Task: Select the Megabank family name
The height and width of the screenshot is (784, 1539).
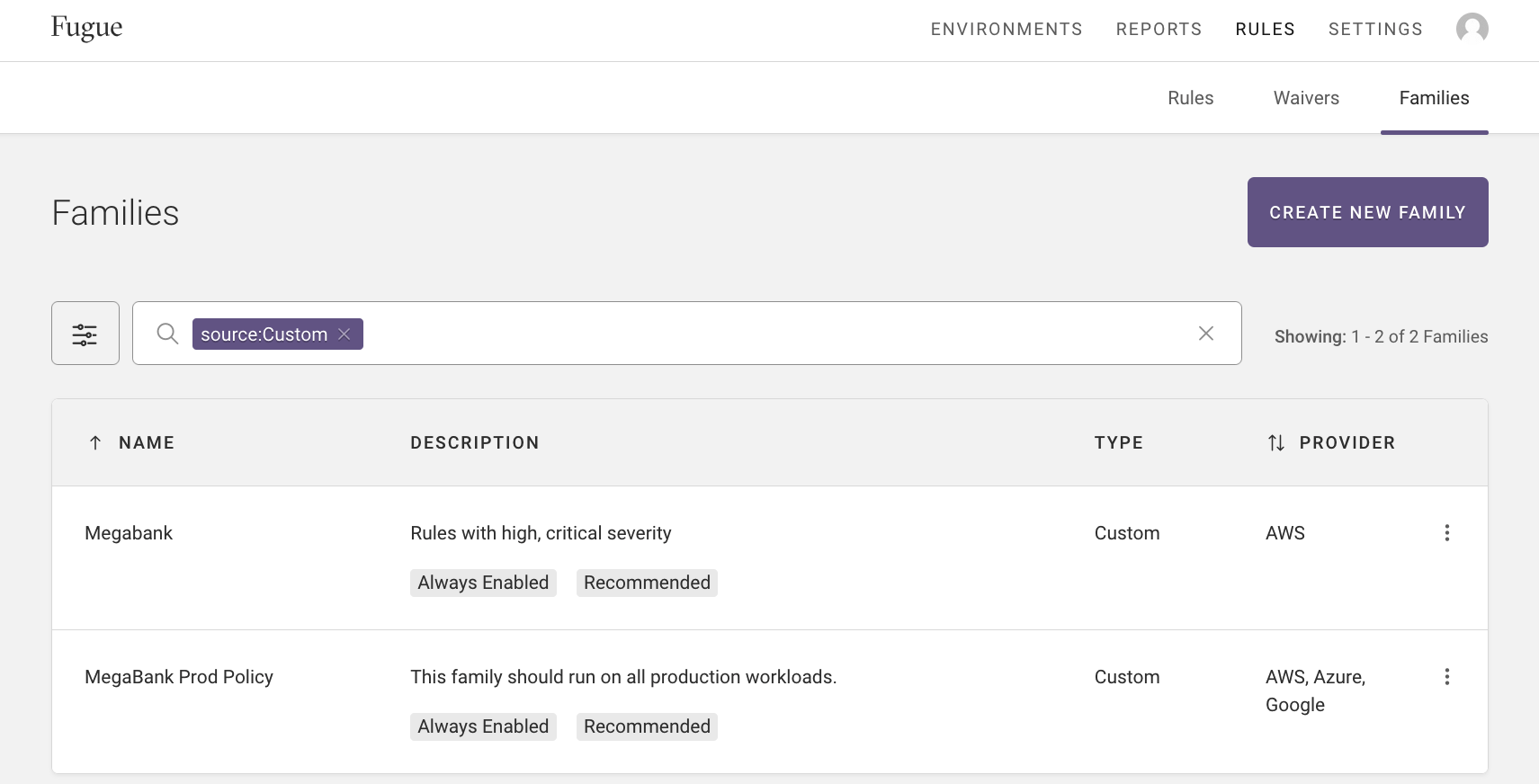Action: pyautogui.click(x=129, y=533)
